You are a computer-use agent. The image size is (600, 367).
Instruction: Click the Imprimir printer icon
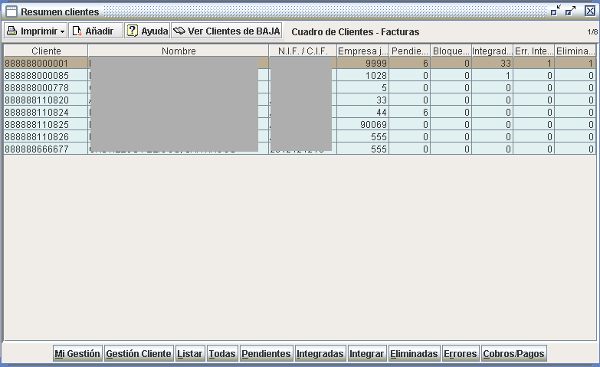pyautogui.click(x=12, y=31)
